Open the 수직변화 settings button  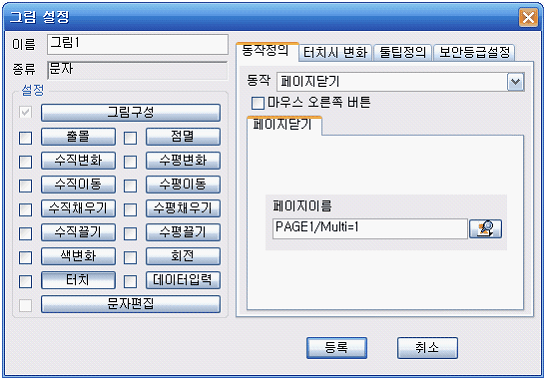click(x=78, y=161)
